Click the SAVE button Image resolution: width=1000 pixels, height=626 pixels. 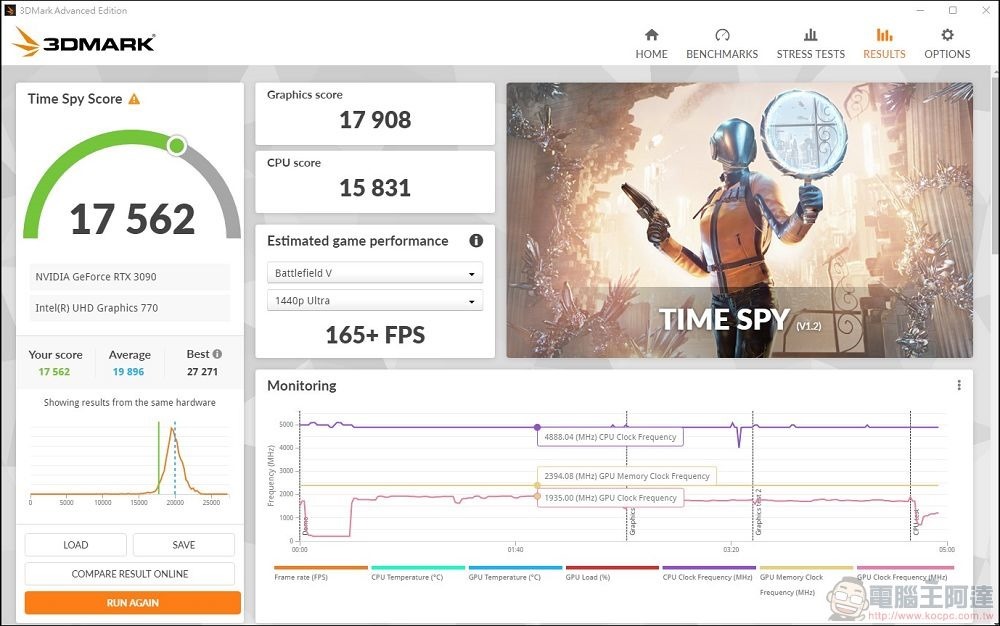click(184, 545)
